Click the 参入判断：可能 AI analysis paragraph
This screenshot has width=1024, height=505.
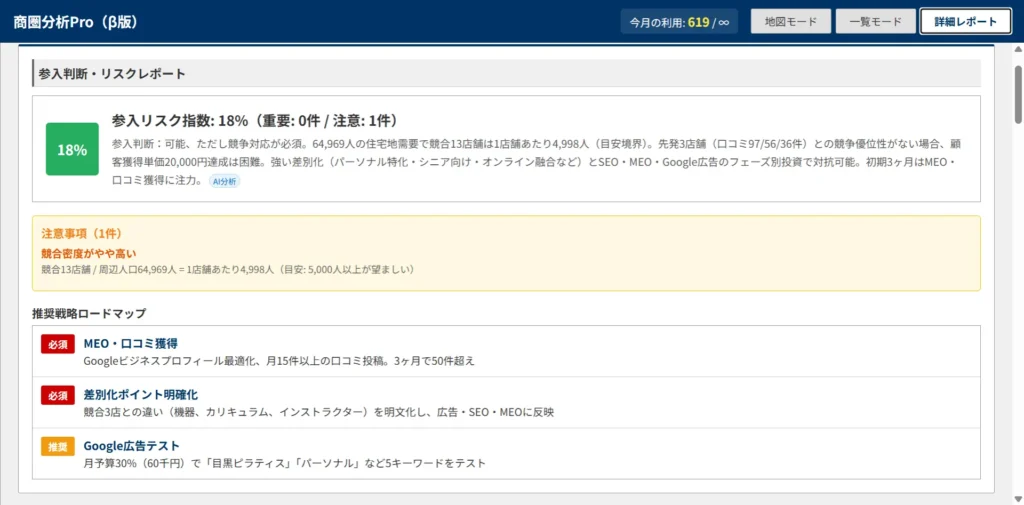[x=536, y=162]
